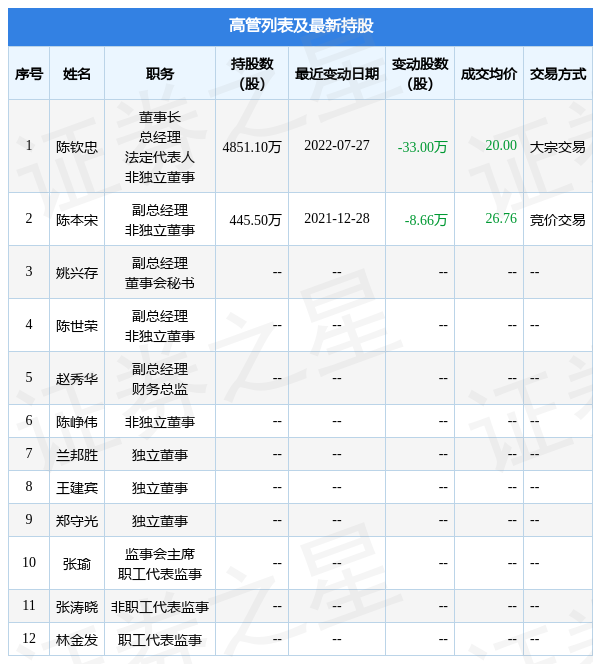The height and width of the screenshot is (664, 593).
Task: Select the name 陈世荣
Action: (77, 326)
